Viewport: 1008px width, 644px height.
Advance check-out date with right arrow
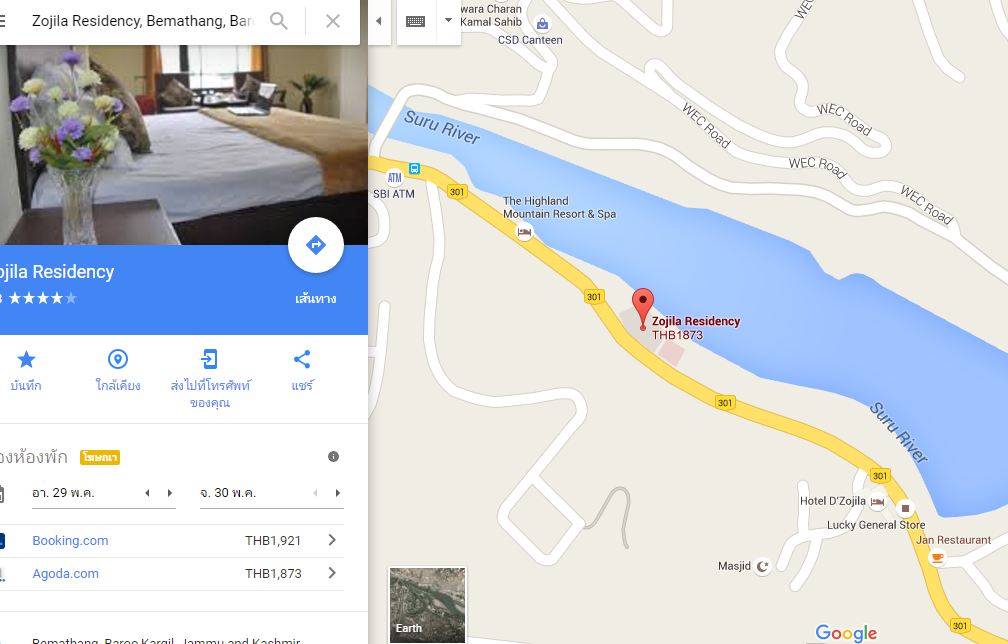(x=338, y=493)
